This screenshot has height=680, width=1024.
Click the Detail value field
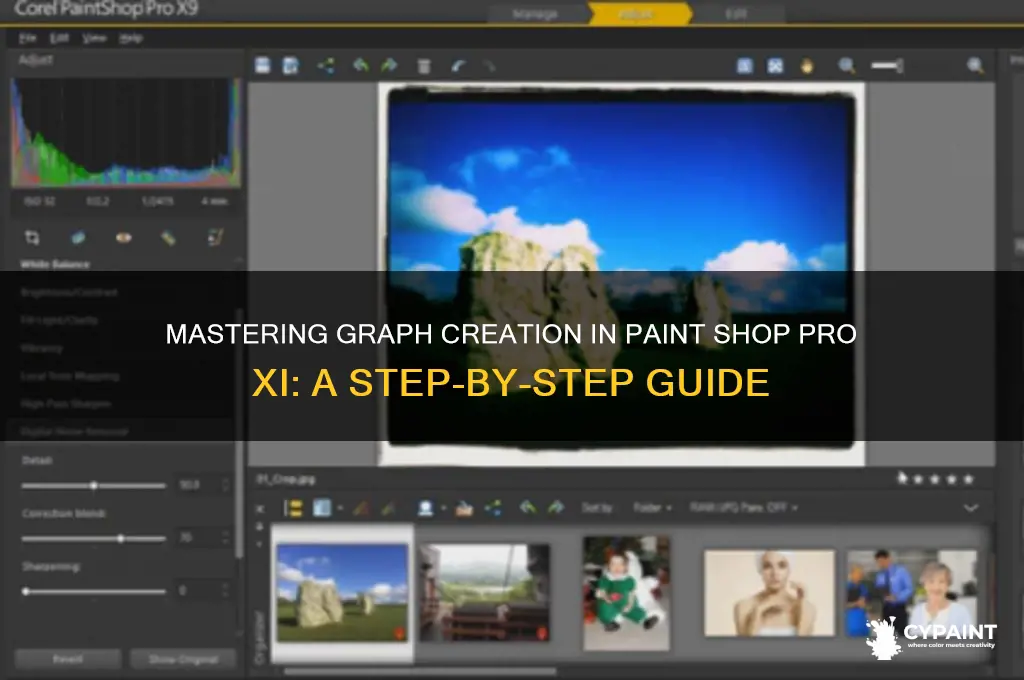(197, 485)
